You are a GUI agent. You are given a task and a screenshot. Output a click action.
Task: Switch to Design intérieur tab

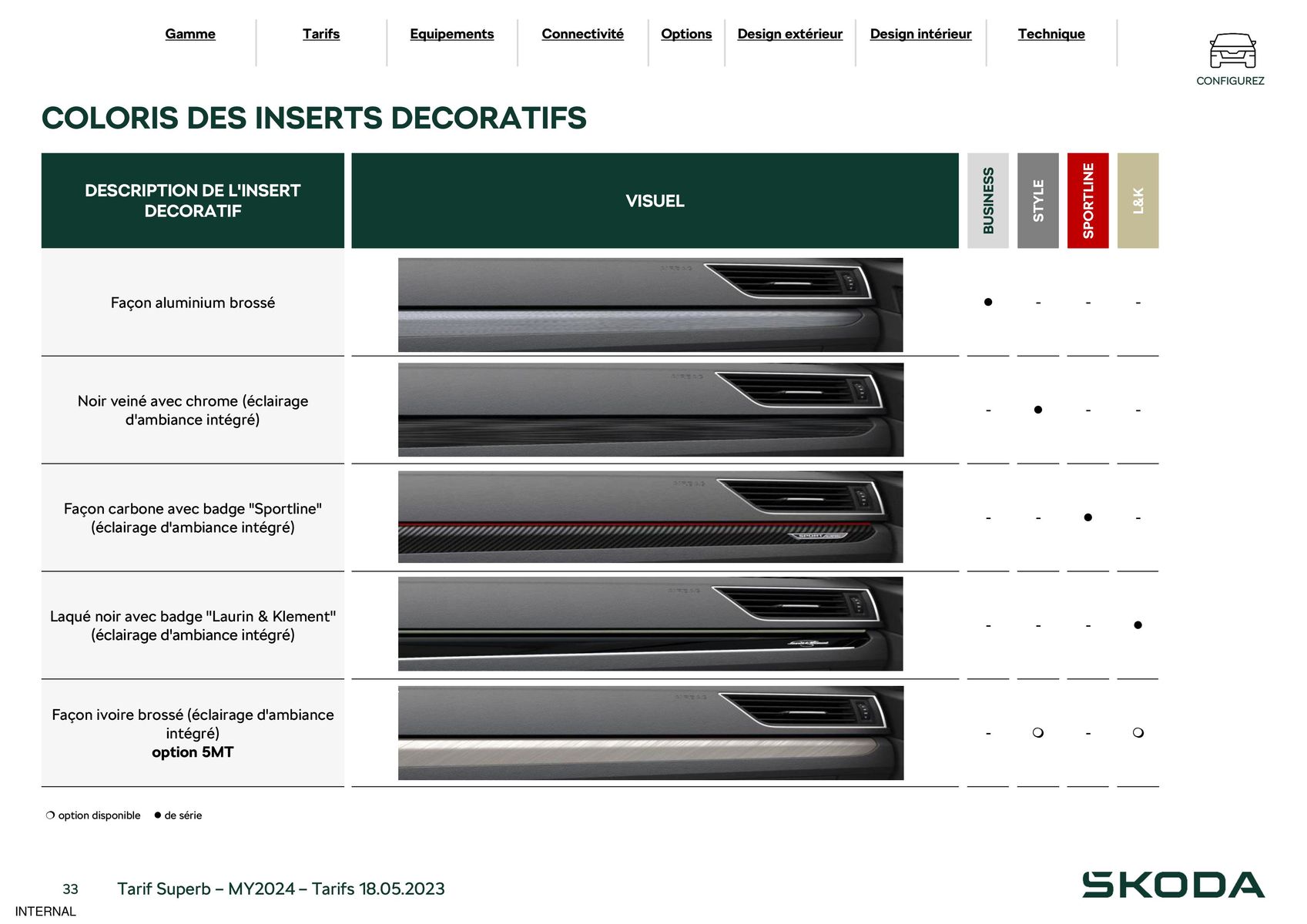921,34
